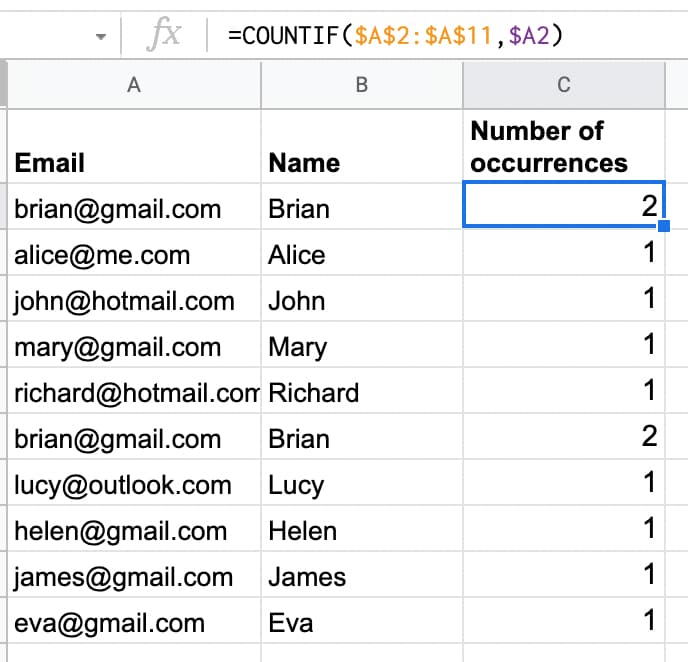Screen dimensions: 688x662
Task: Select occurrences count cell in Alice row
Action: pyautogui.click(x=564, y=252)
